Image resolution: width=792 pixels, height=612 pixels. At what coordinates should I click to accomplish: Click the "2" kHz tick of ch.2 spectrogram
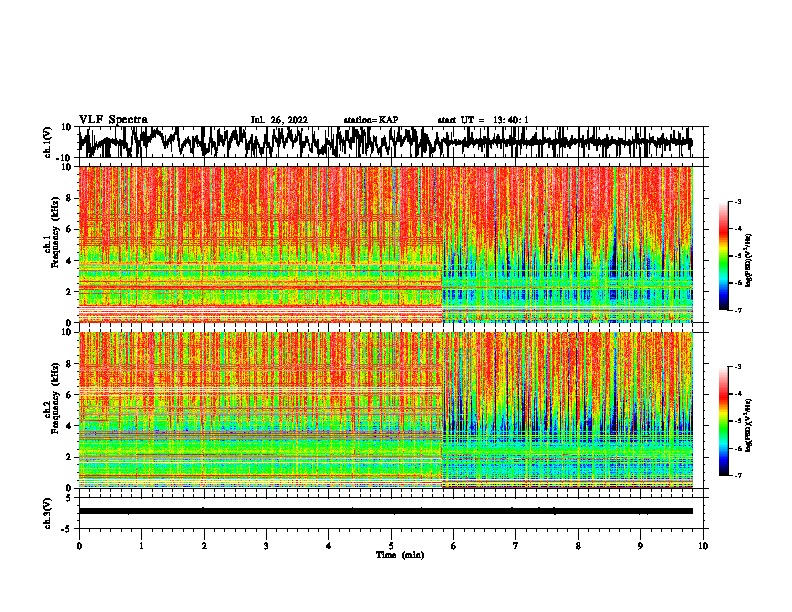click(x=69, y=457)
